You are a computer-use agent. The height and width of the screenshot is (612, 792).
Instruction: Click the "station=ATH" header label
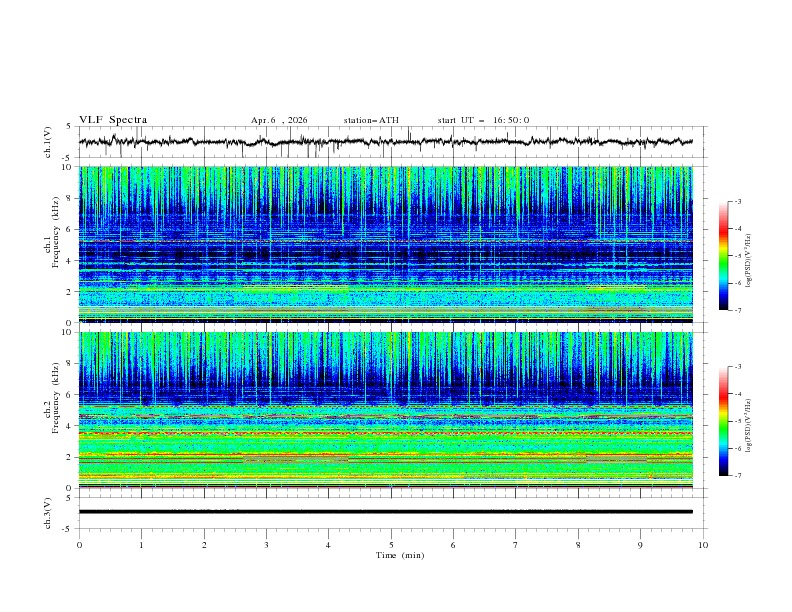pyautogui.click(x=371, y=120)
